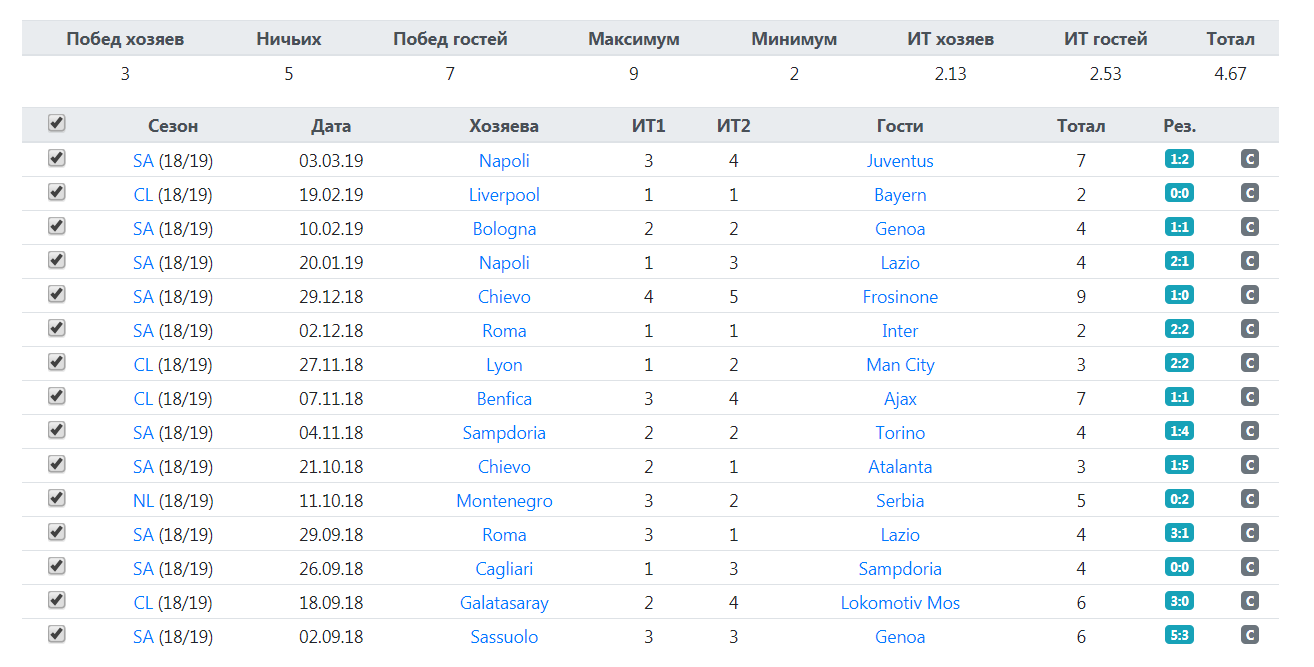Uncheck the Bologna–Genoa match checkbox
Image resolution: width=1314 pixels, height=667 pixels.
pyautogui.click(x=57, y=227)
